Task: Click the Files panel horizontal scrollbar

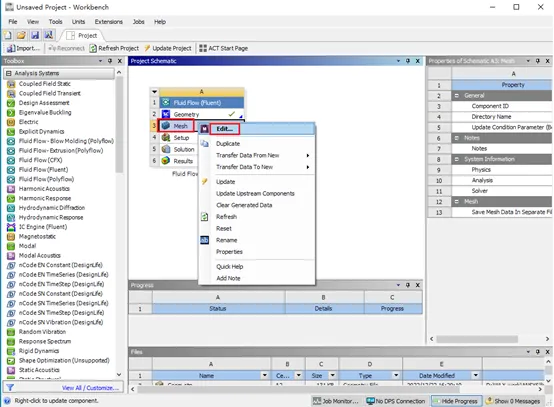Action: point(298,389)
